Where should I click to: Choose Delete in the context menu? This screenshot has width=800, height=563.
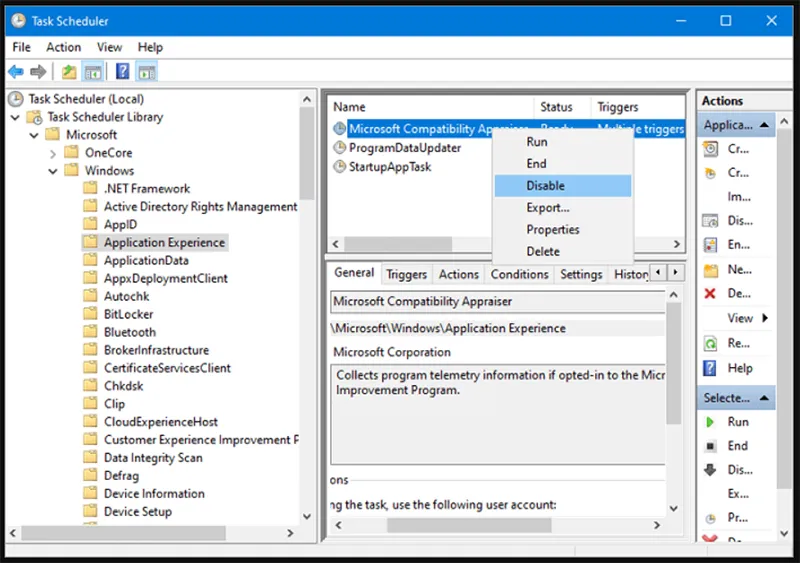(563, 252)
